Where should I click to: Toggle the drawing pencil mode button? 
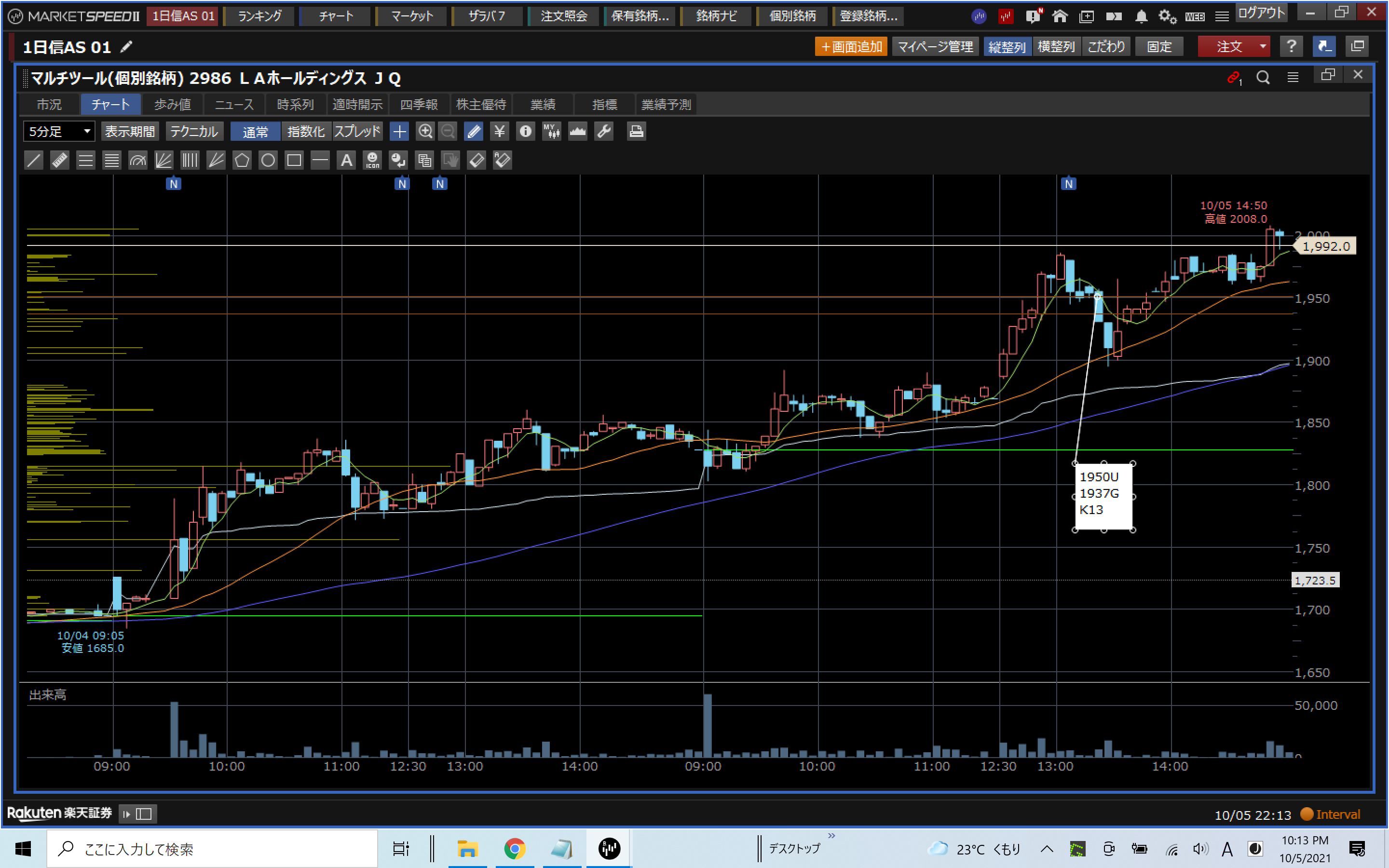coord(474,132)
